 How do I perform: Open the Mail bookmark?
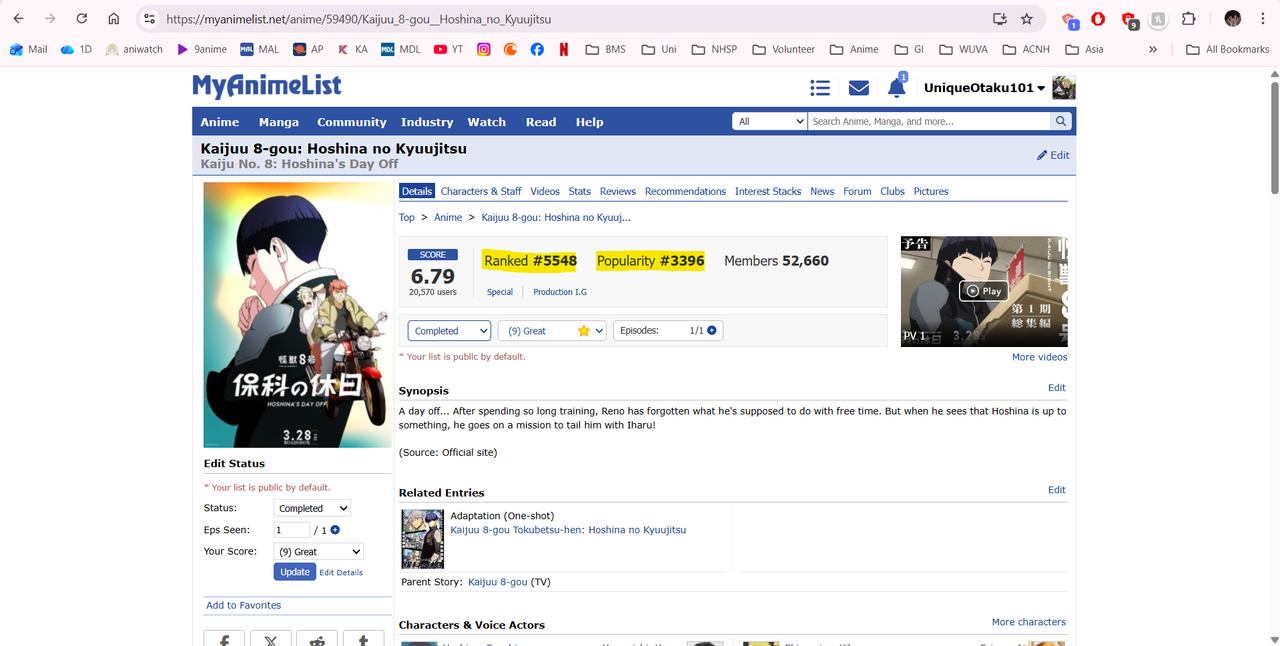(x=28, y=49)
